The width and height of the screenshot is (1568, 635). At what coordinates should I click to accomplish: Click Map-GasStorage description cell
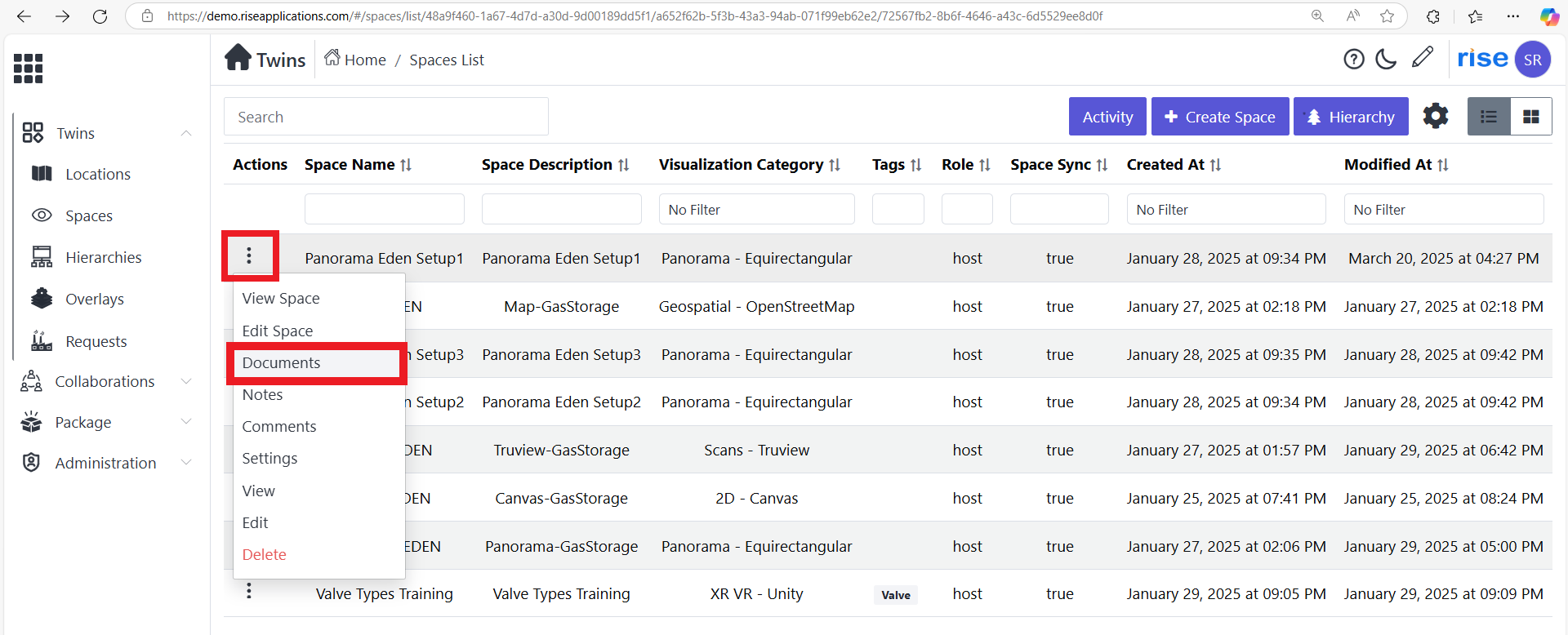[x=562, y=306]
